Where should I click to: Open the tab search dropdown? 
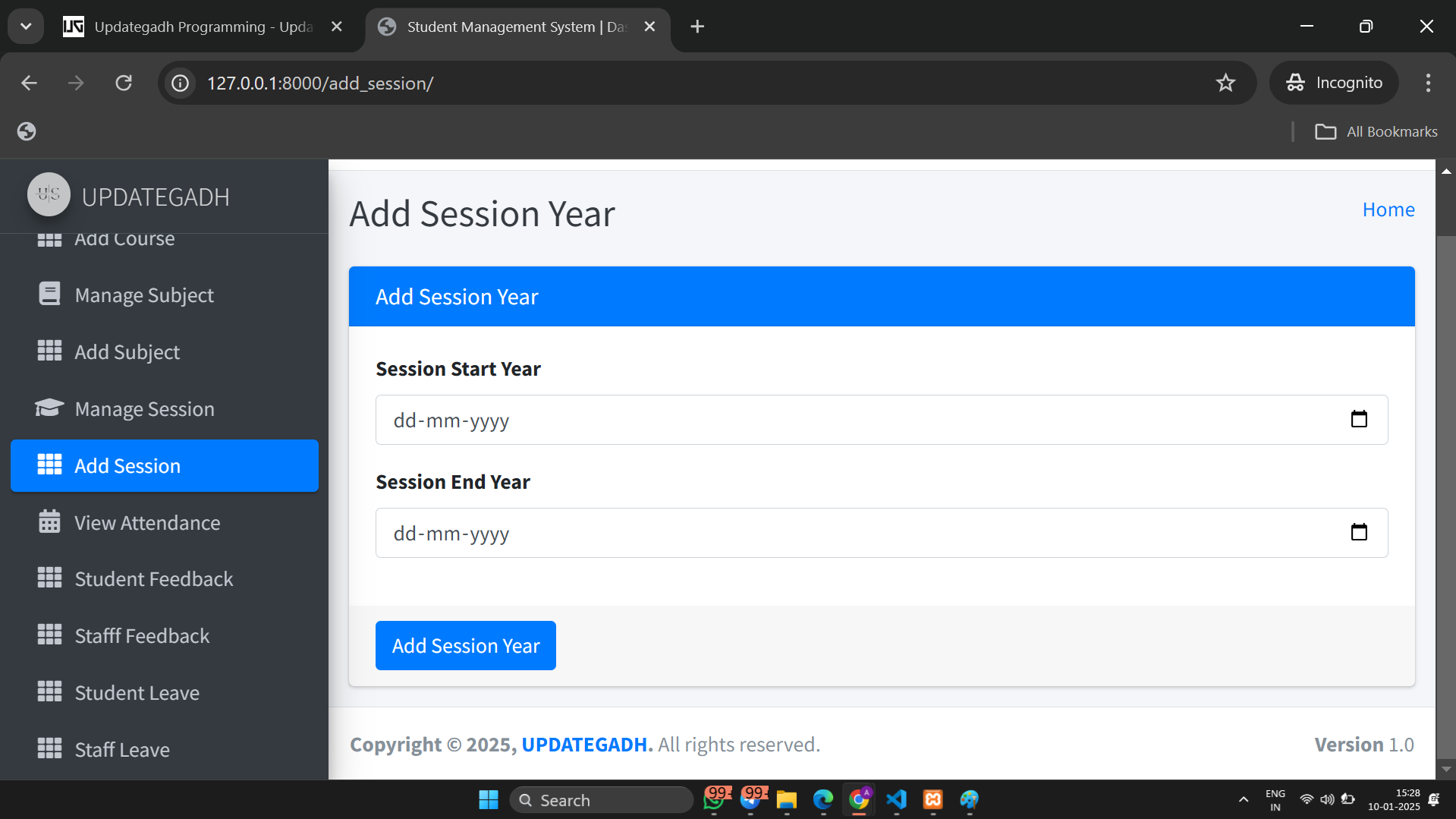point(26,27)
